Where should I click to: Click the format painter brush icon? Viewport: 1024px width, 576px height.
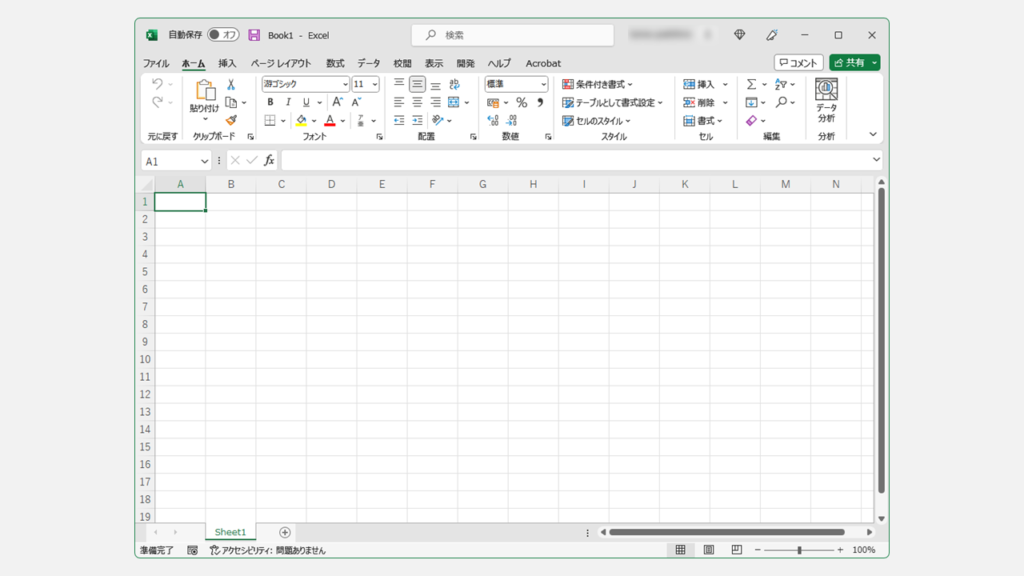(231, 120)
